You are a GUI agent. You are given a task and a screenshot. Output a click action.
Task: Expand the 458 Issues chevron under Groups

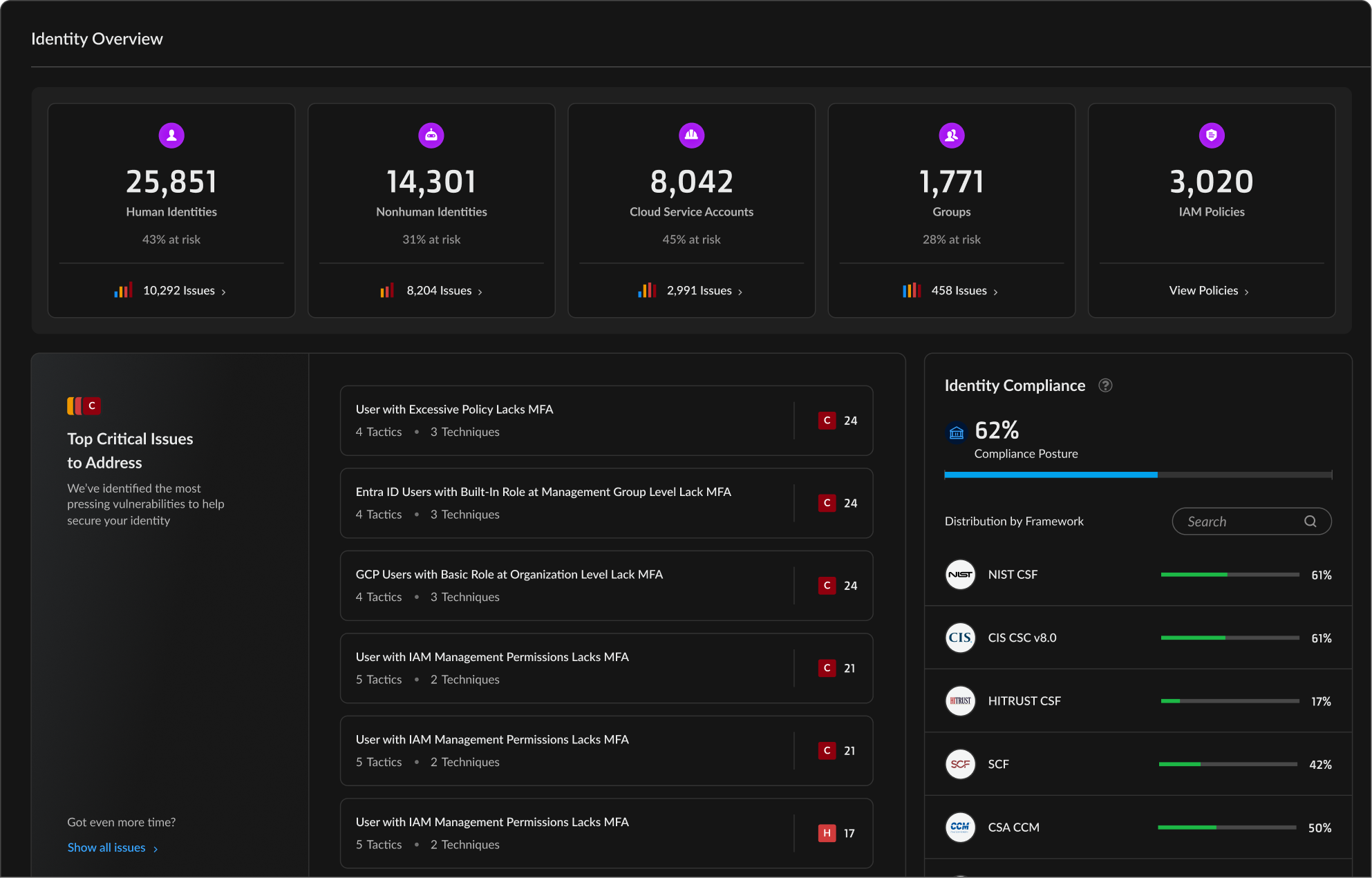point(996,291)
